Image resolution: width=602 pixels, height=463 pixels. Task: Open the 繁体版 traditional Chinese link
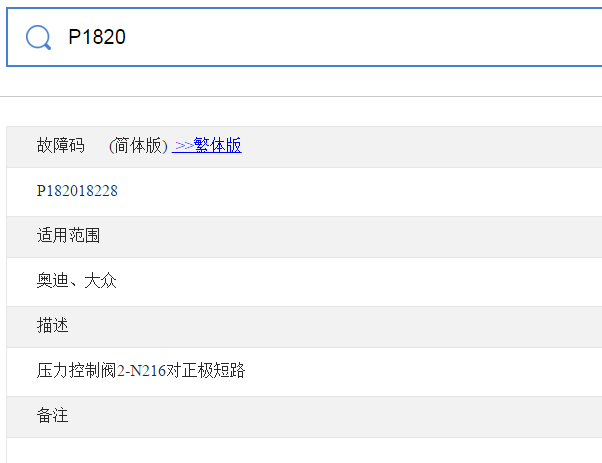click(x=207, y=146)
